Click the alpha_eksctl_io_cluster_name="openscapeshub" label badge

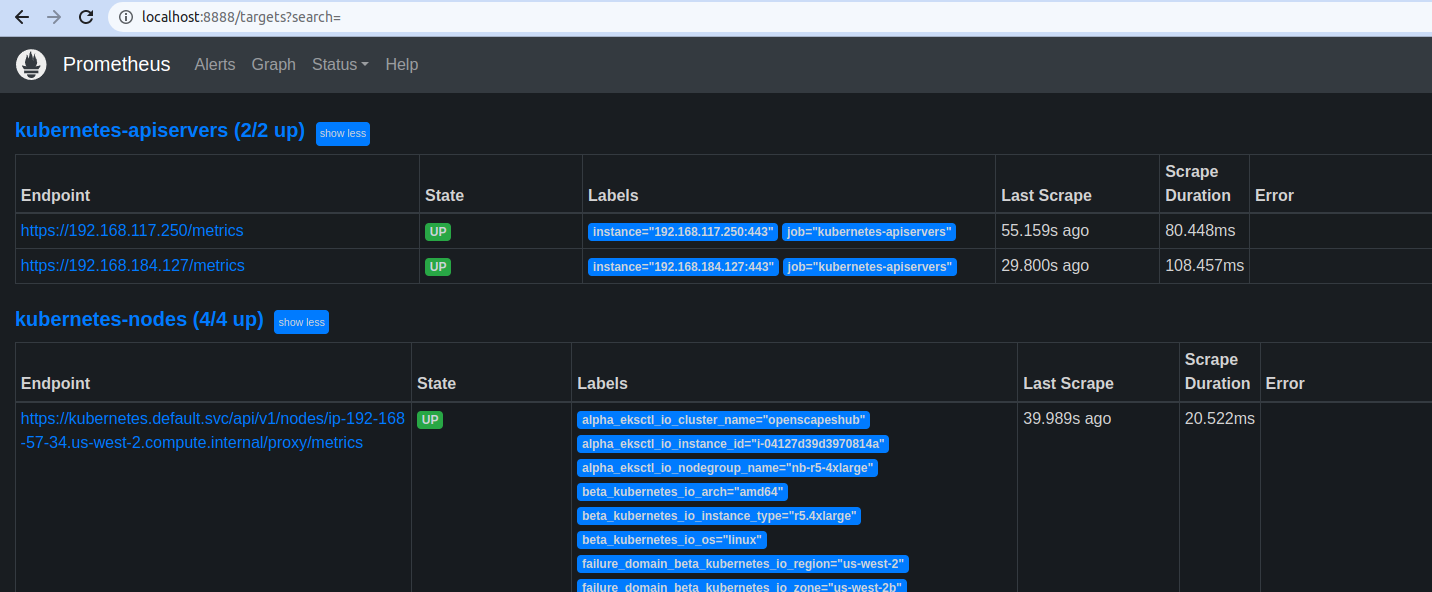click(723, 419)
